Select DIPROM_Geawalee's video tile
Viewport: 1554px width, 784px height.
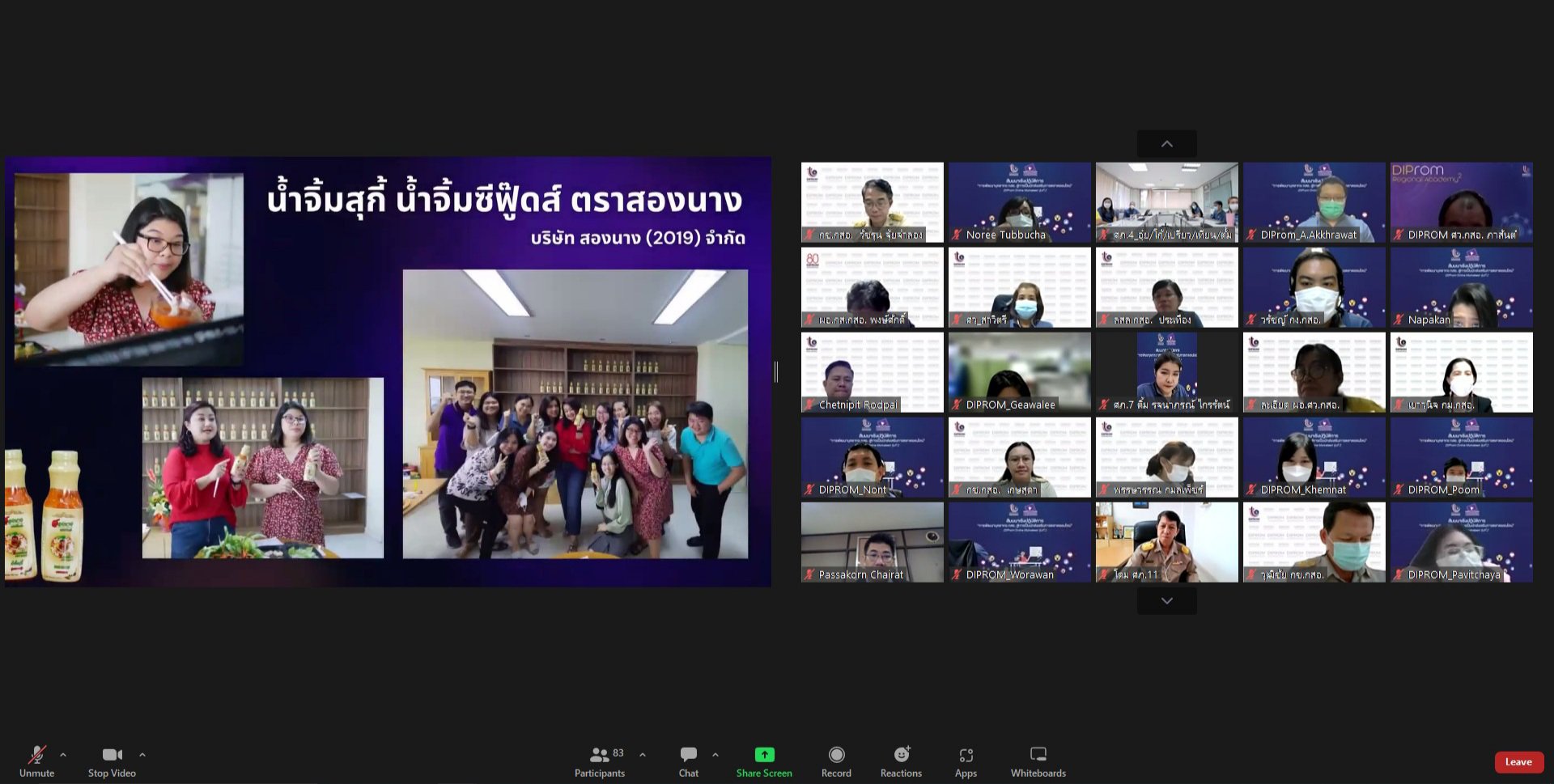(x=1020, y=372)
